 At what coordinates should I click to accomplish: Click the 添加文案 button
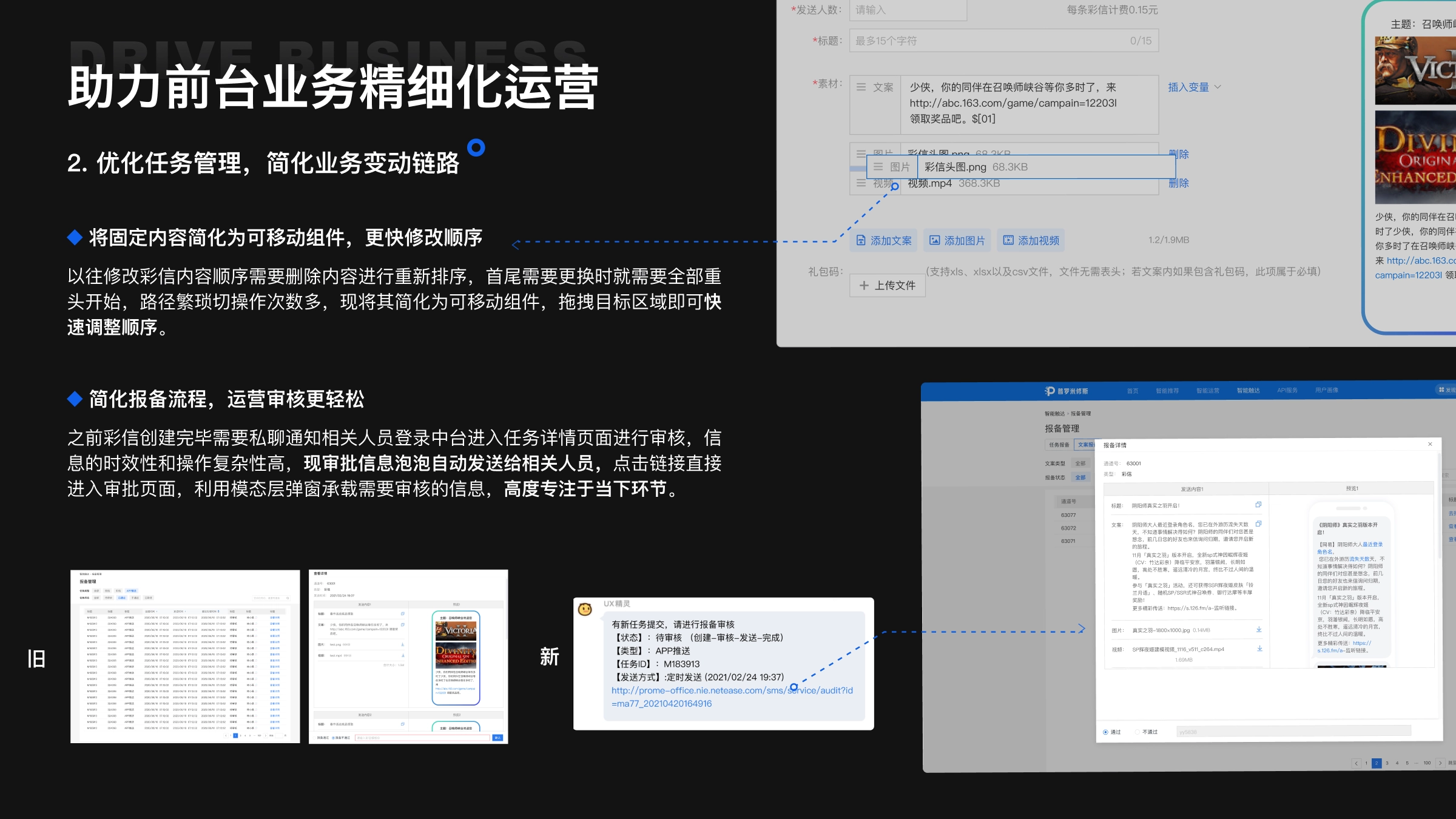tap(884, 241)
